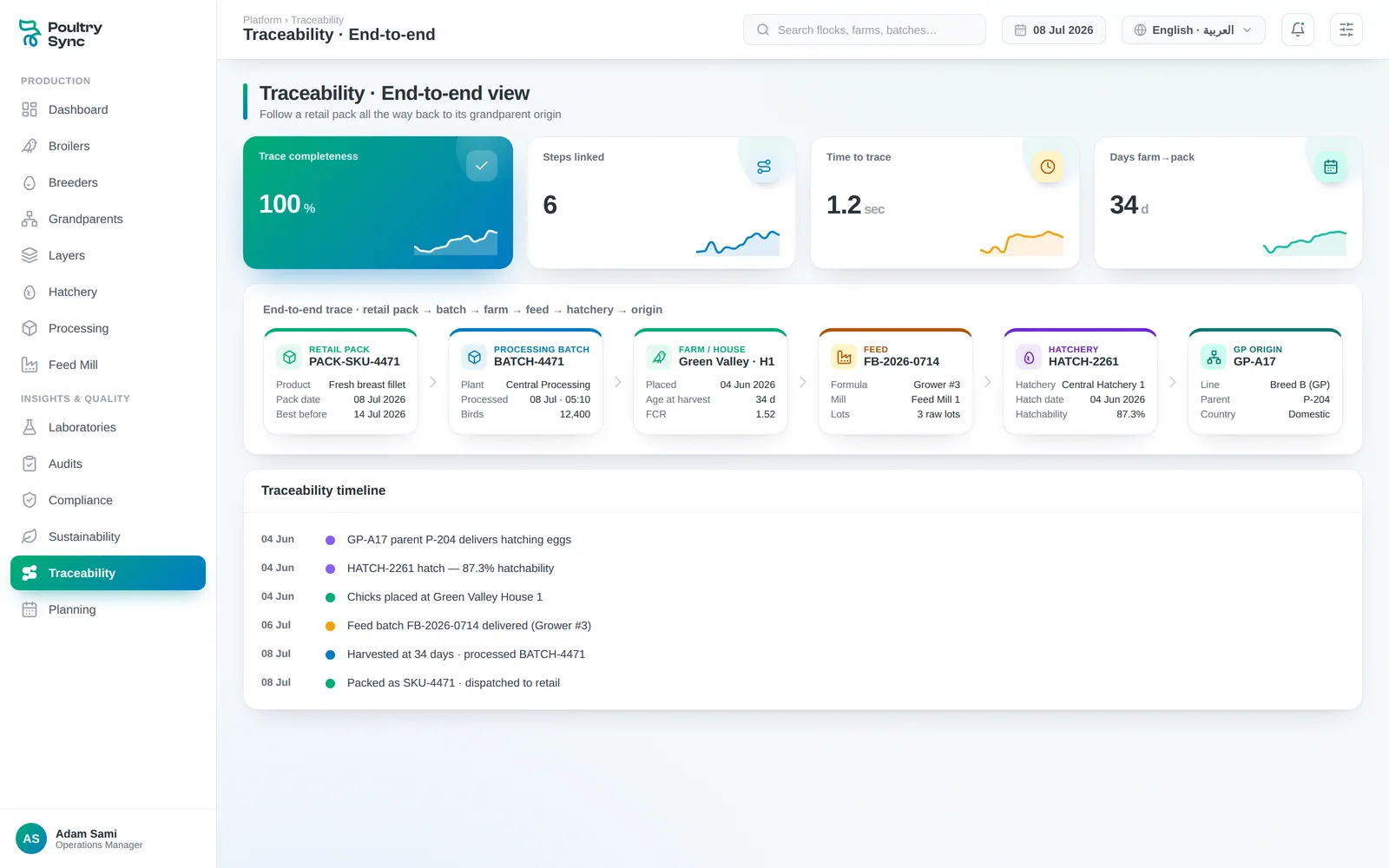
Task: Click the Time to trace clock icon
Action: 1048,167
